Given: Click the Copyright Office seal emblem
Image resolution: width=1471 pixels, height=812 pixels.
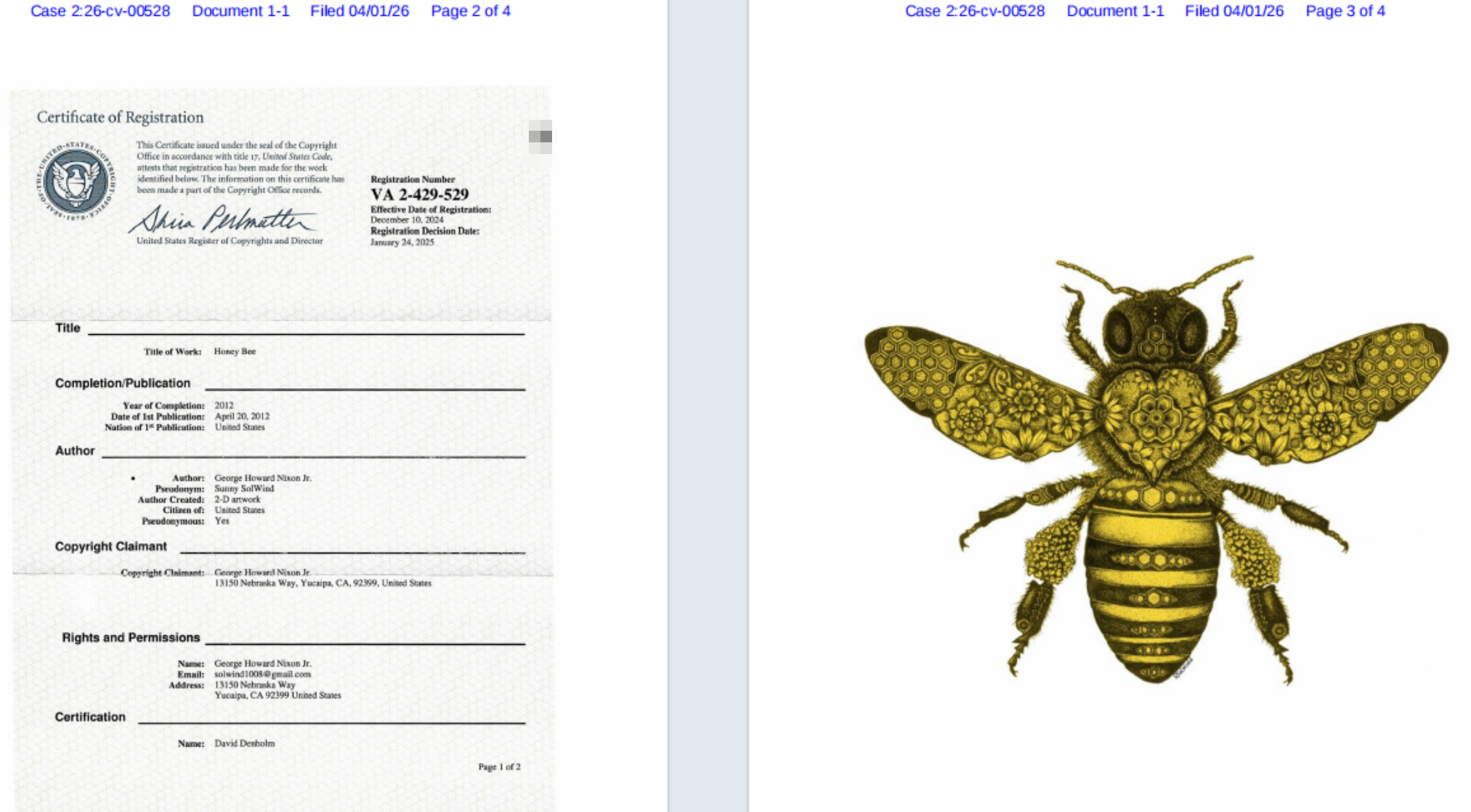Looking at the screenshot, I should 75,182.
